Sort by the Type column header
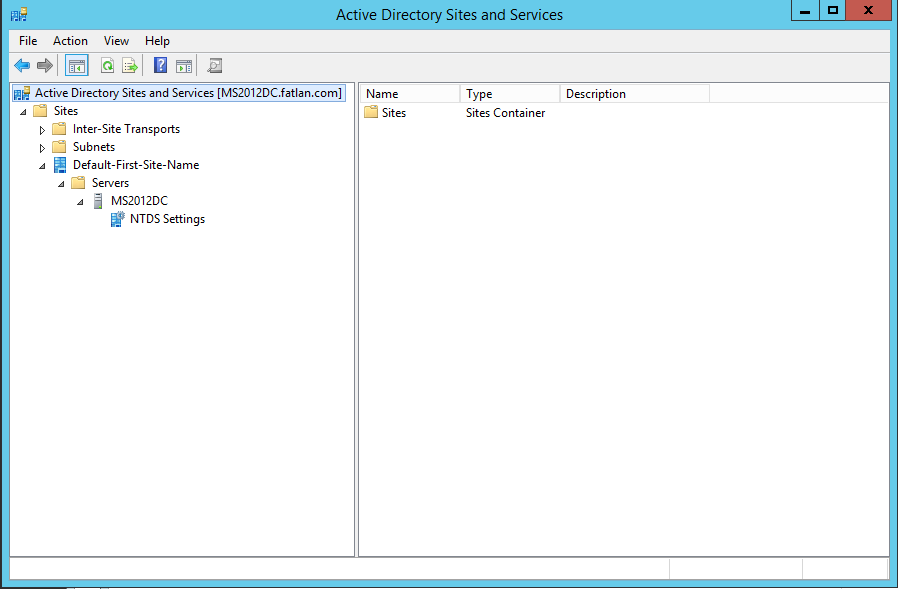Viewport: 898px width, 589px height. click(x=510, y=93)
